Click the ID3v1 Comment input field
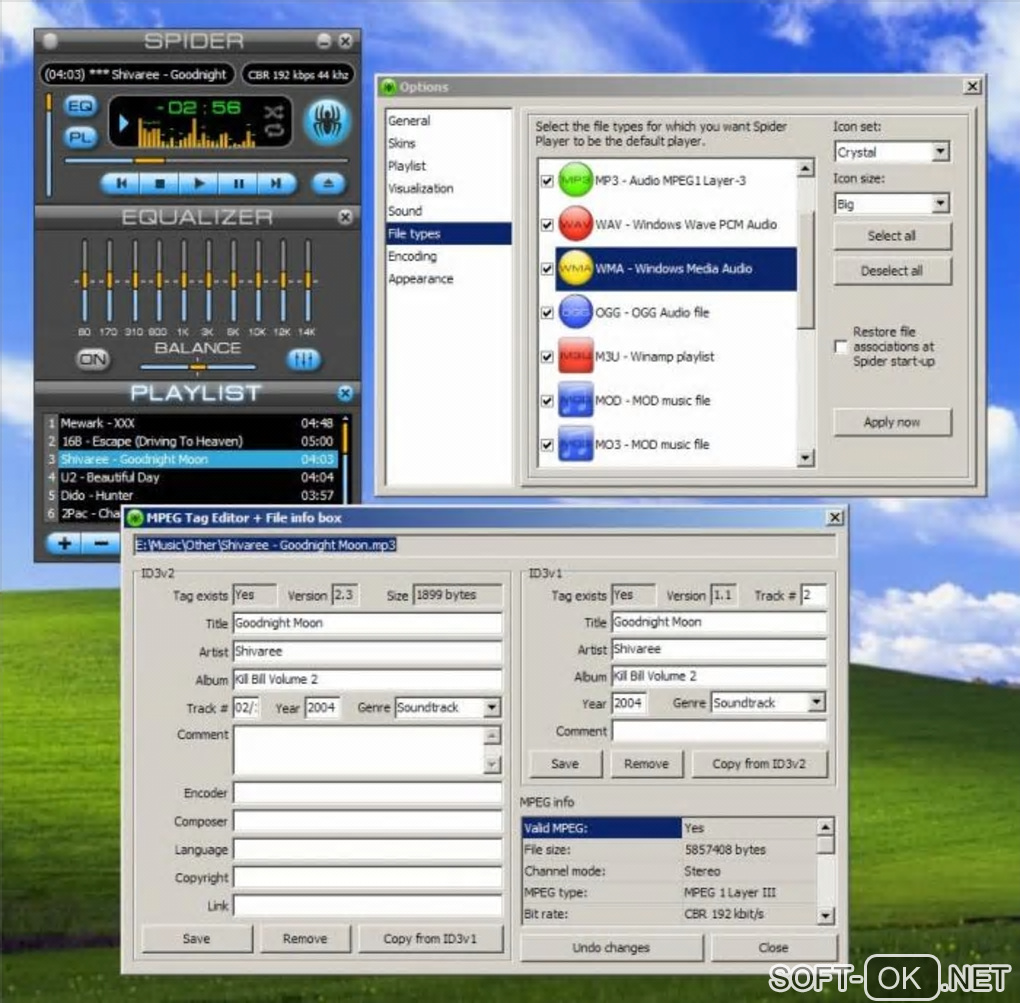This screenshot has width=1020, height=1003. coord(719,731)
